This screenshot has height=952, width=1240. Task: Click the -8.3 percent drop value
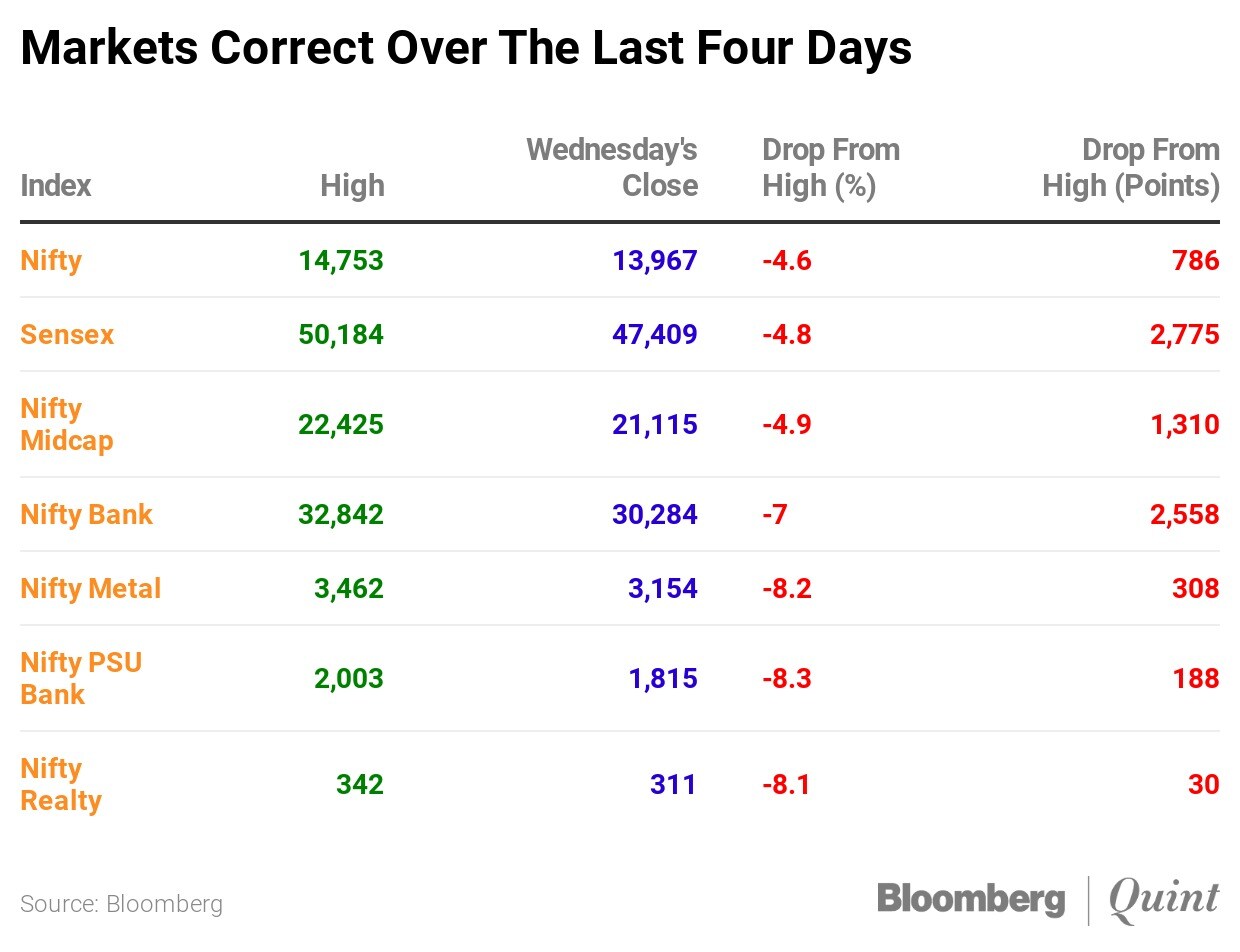pos(786,678)
